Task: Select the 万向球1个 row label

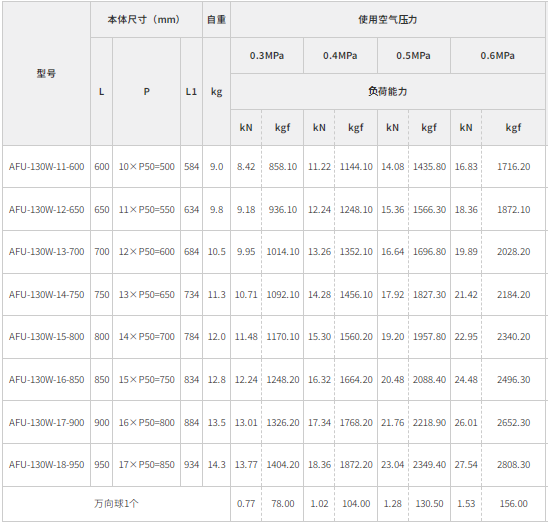Action: 116,504
